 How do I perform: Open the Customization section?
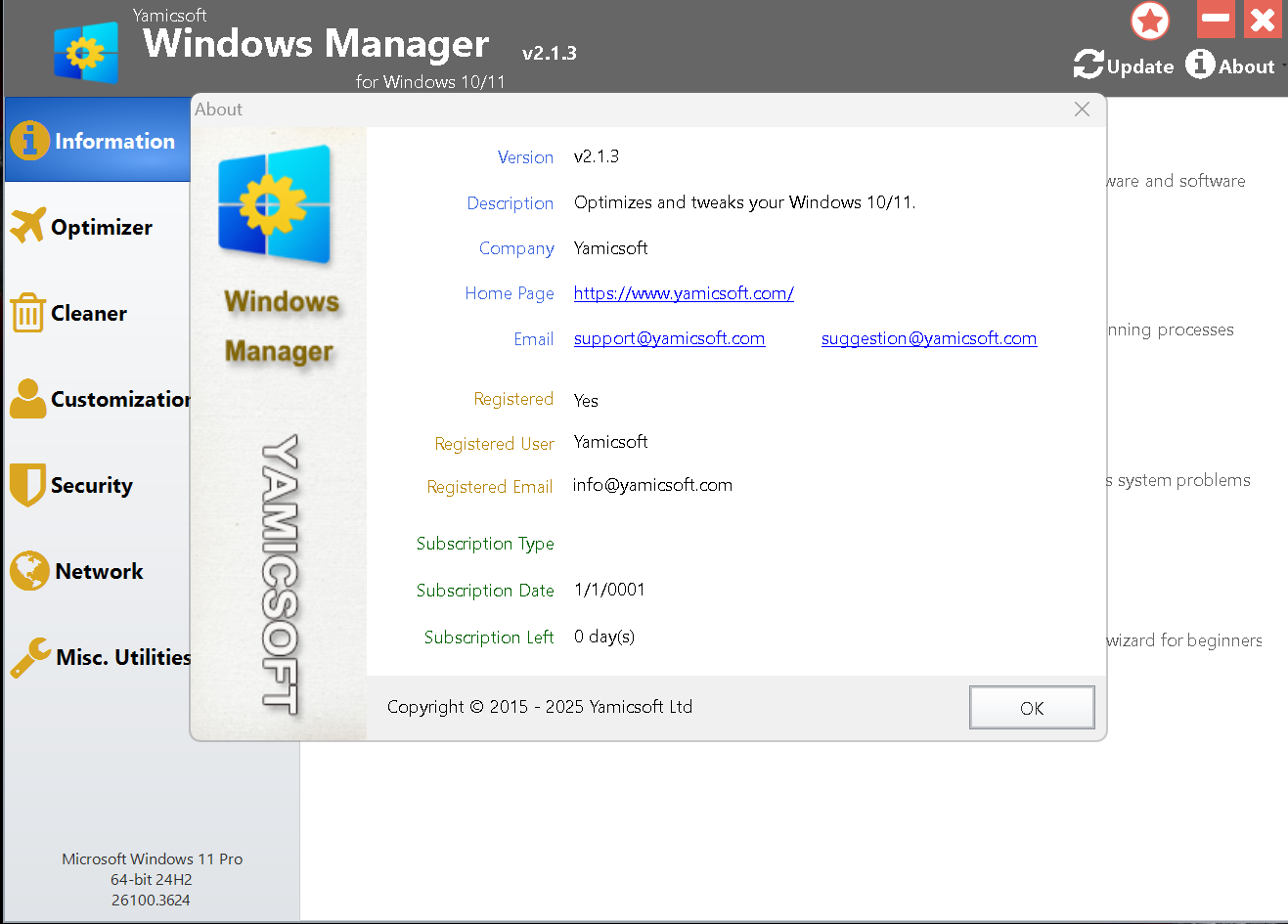pyautogui.click(x=98, y=399)
